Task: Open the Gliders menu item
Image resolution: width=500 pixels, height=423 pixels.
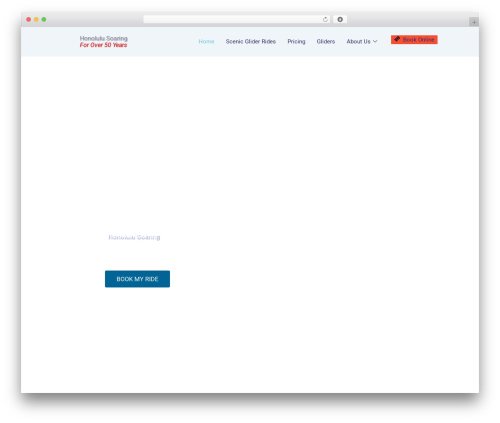Action: pyautogui.click(x=326, y=41)
